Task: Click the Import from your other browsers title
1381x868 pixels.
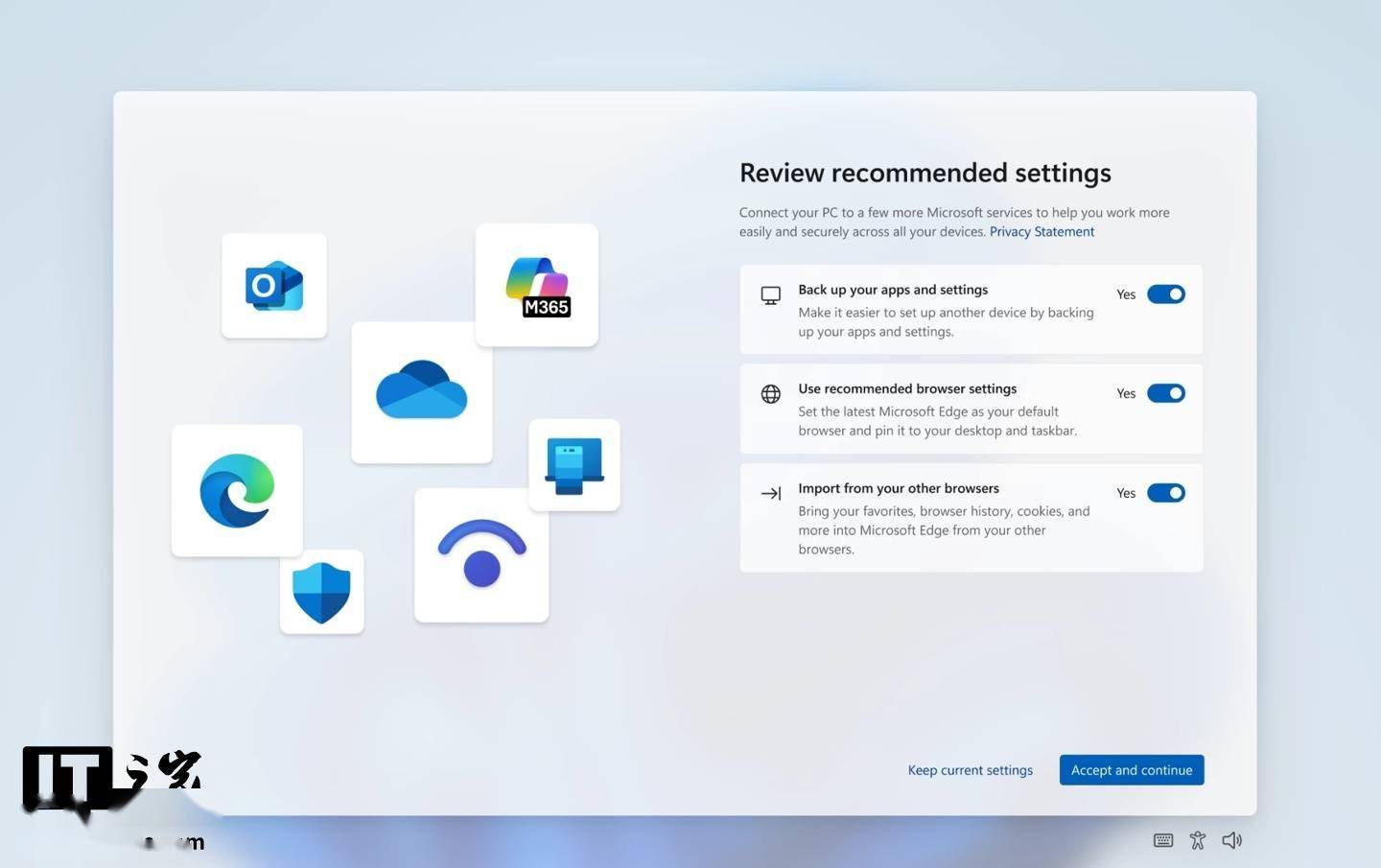Action: (x=899, y=488)
